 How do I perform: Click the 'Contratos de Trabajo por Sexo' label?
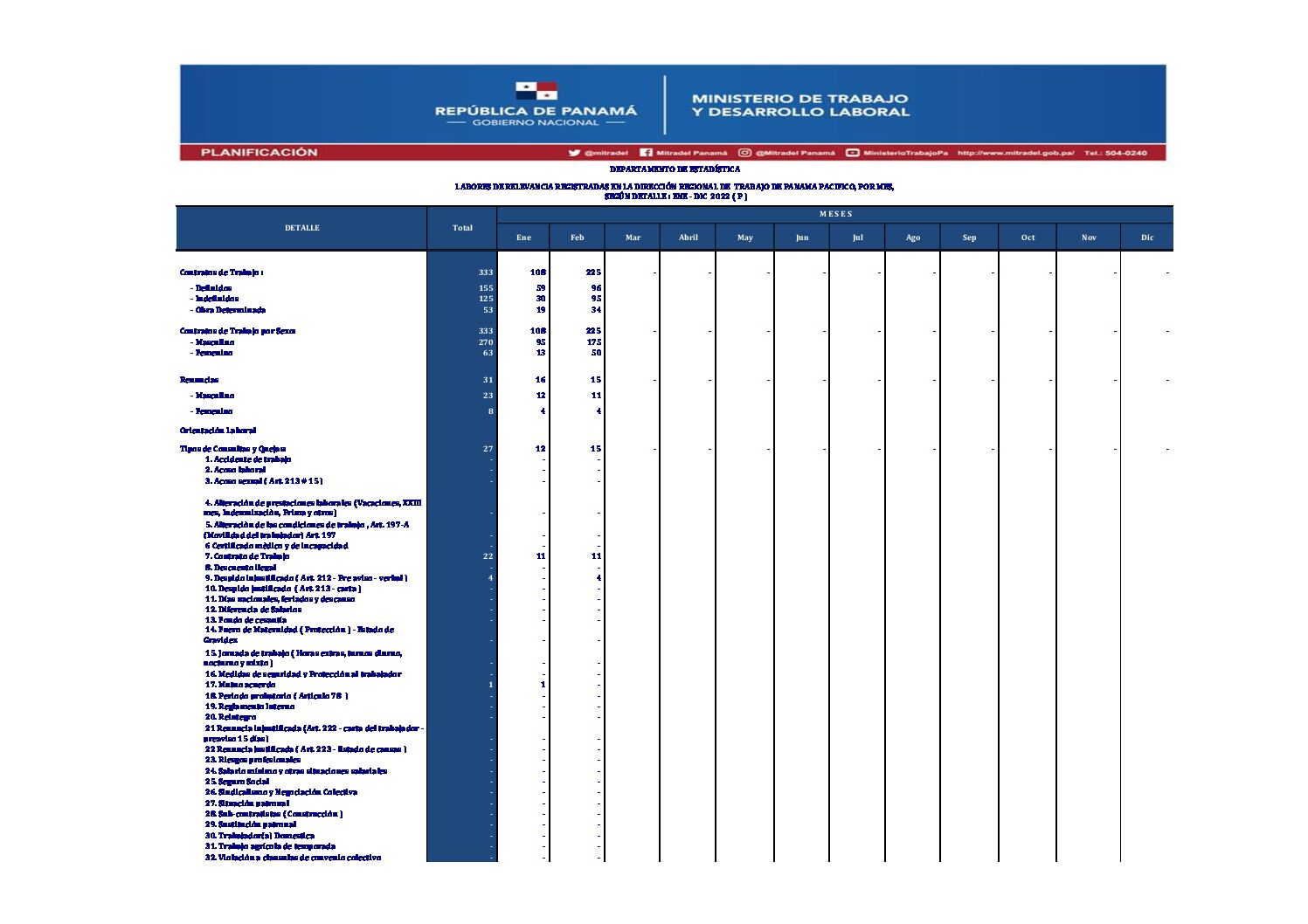coord(238,331)
